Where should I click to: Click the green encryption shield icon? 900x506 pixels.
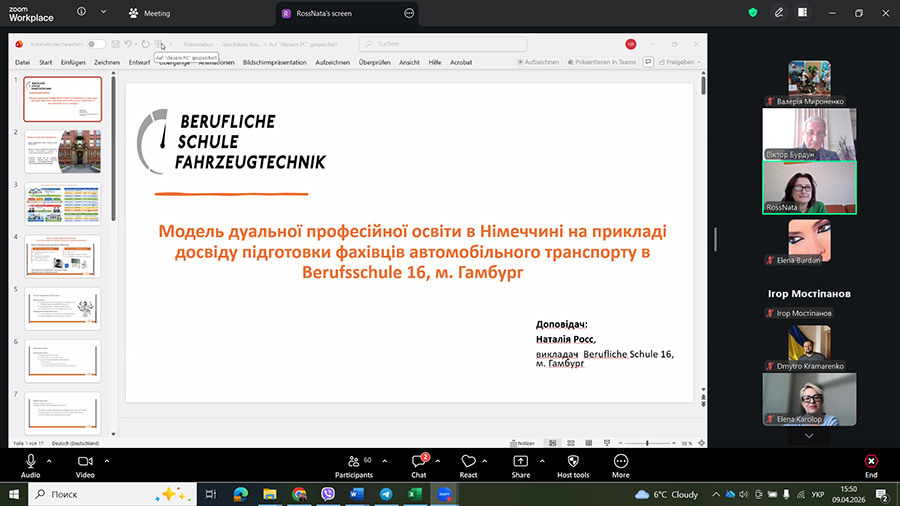pos(752,13)
